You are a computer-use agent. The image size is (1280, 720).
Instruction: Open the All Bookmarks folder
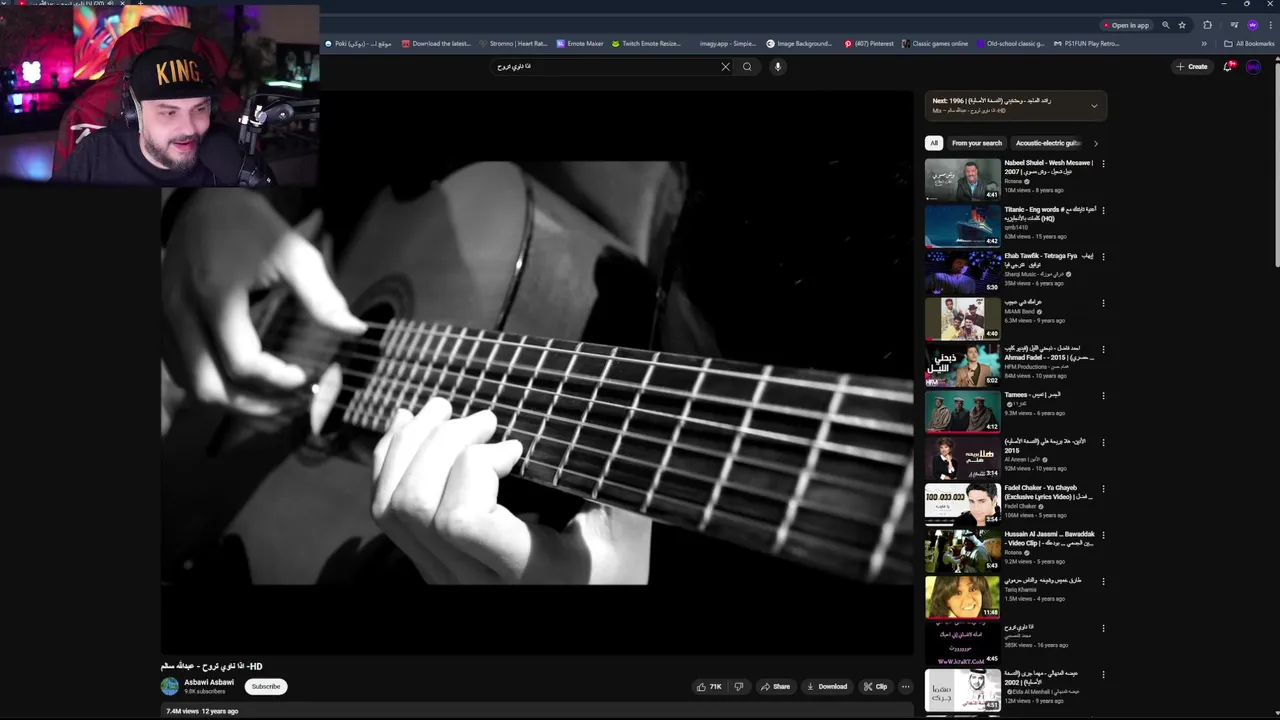[1249, 44]
